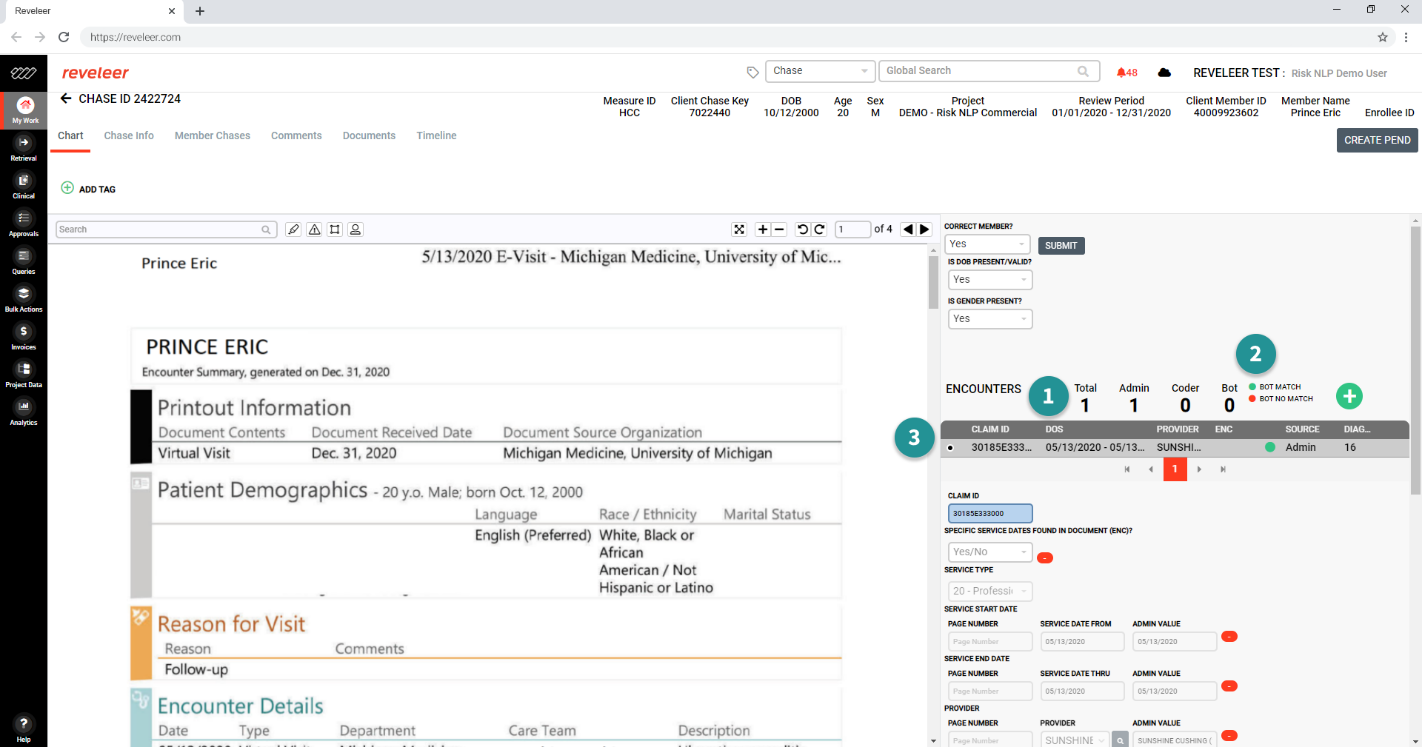Click the CREATE PEND button
The image size is (1422, 747).
click(1377, 140)
